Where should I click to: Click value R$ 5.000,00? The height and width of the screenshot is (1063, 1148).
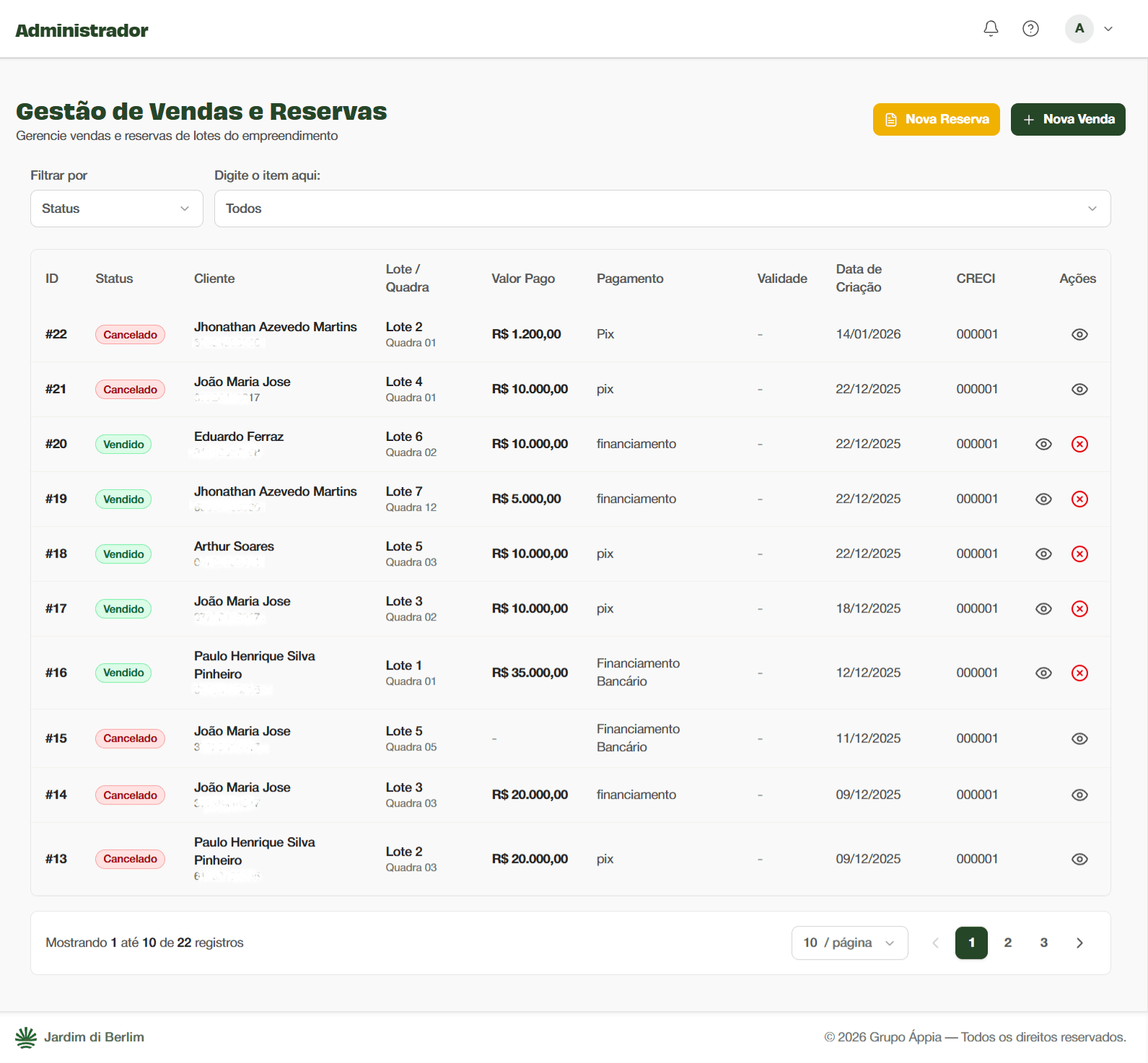527,499
